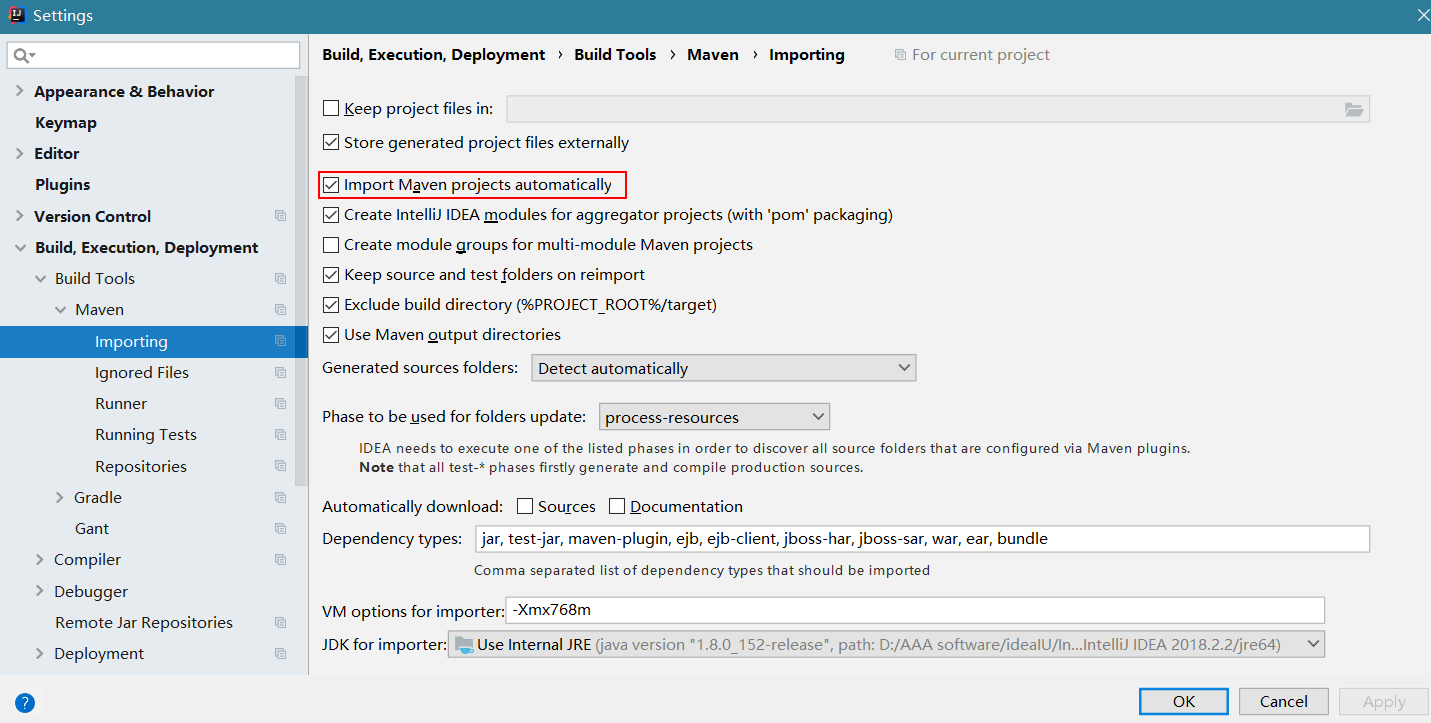Viewport: 1431px width, 723px height.
Task: Click the folder browse icon for project files
Action: pyautogui.click(x=1354, y=110)
